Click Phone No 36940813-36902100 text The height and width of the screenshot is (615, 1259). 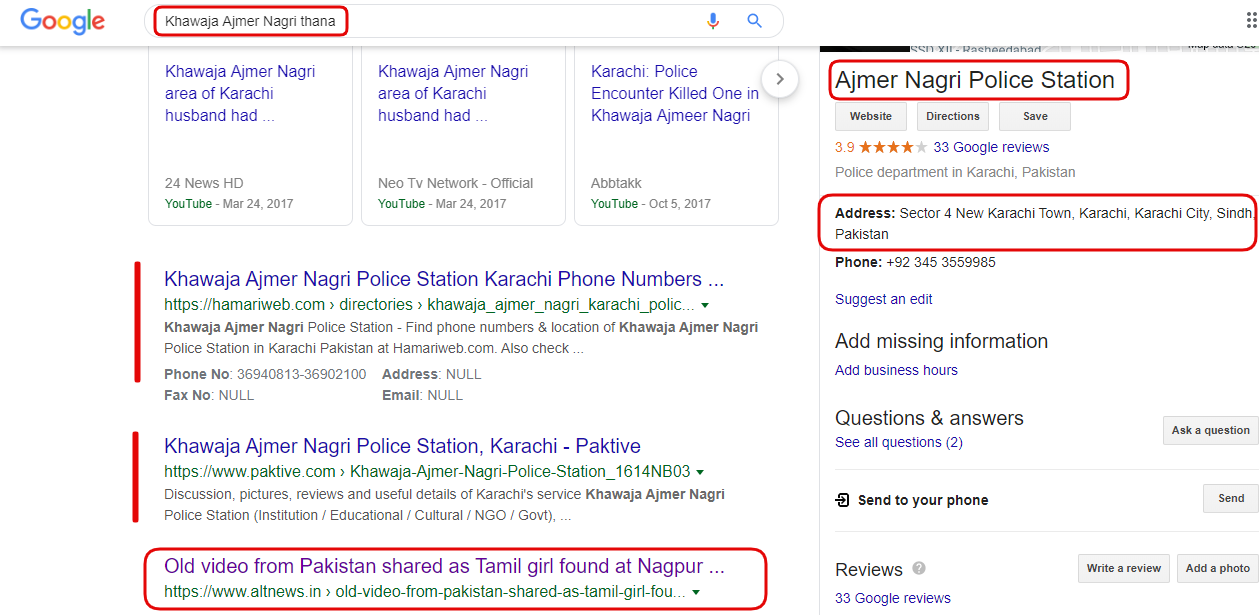pos(265,374)
